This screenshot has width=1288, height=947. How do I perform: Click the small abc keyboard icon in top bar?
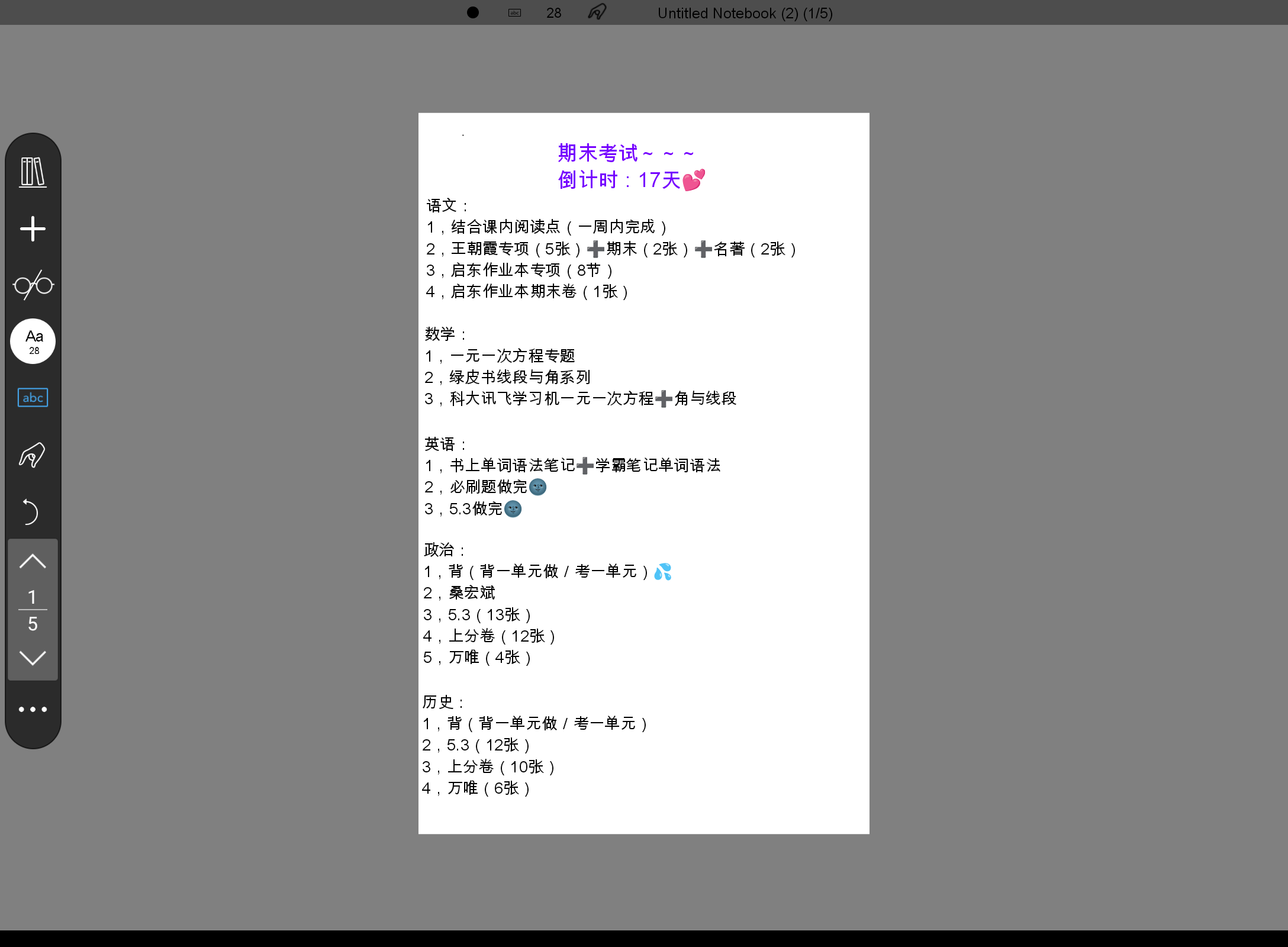[x=515, y=13]
